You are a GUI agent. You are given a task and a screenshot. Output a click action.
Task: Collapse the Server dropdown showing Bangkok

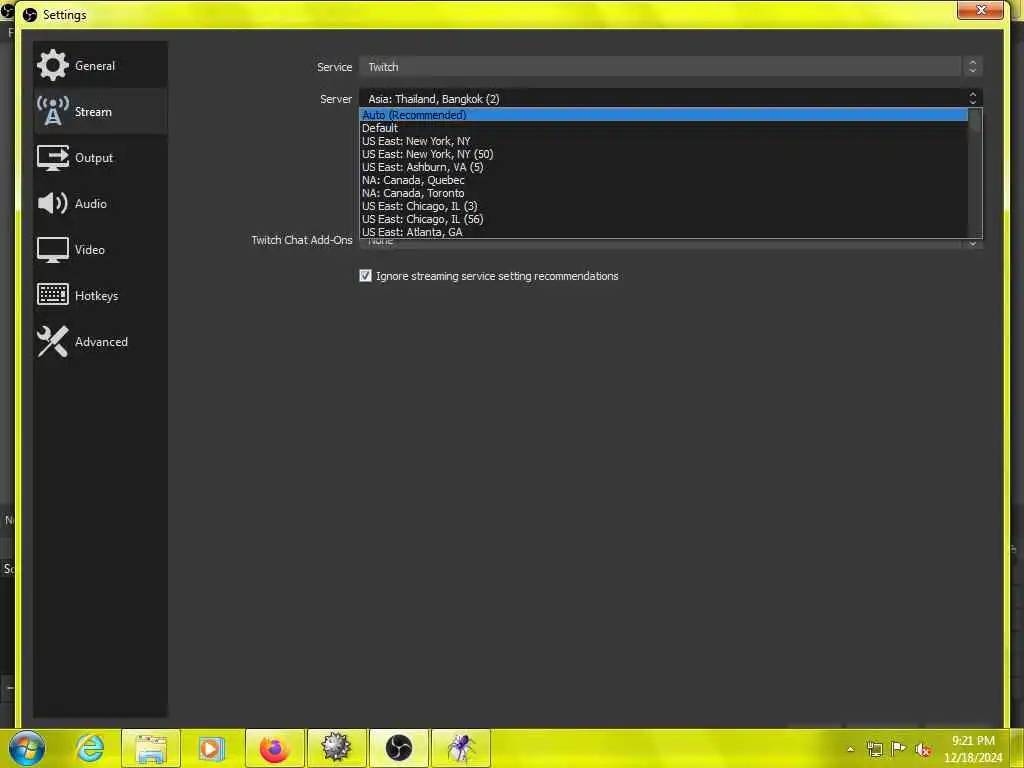[x=670, y=99]
